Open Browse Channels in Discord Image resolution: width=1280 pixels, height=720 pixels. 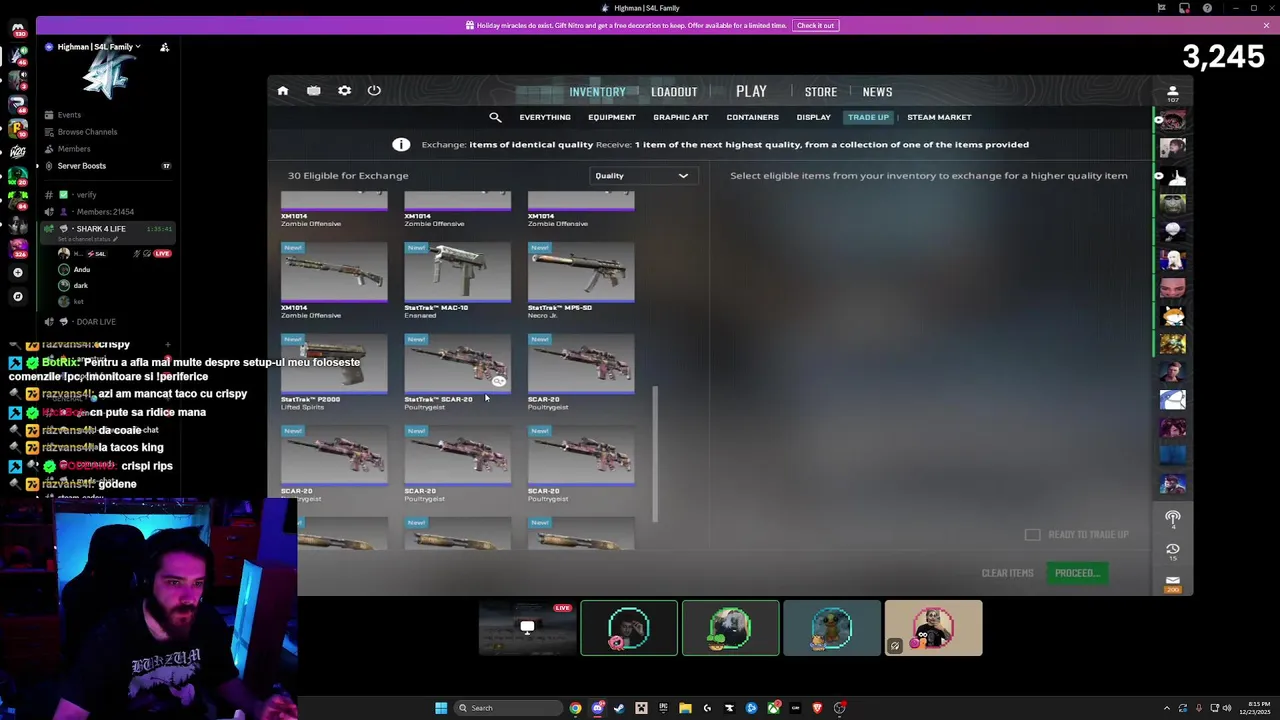[x=88, y=132]
